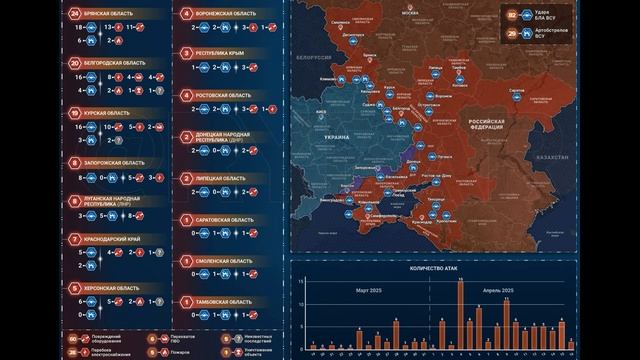Click the hexagon badge 24 next to Брянская область
Screen dimensions: 640x360
click(x=75, y=13)
